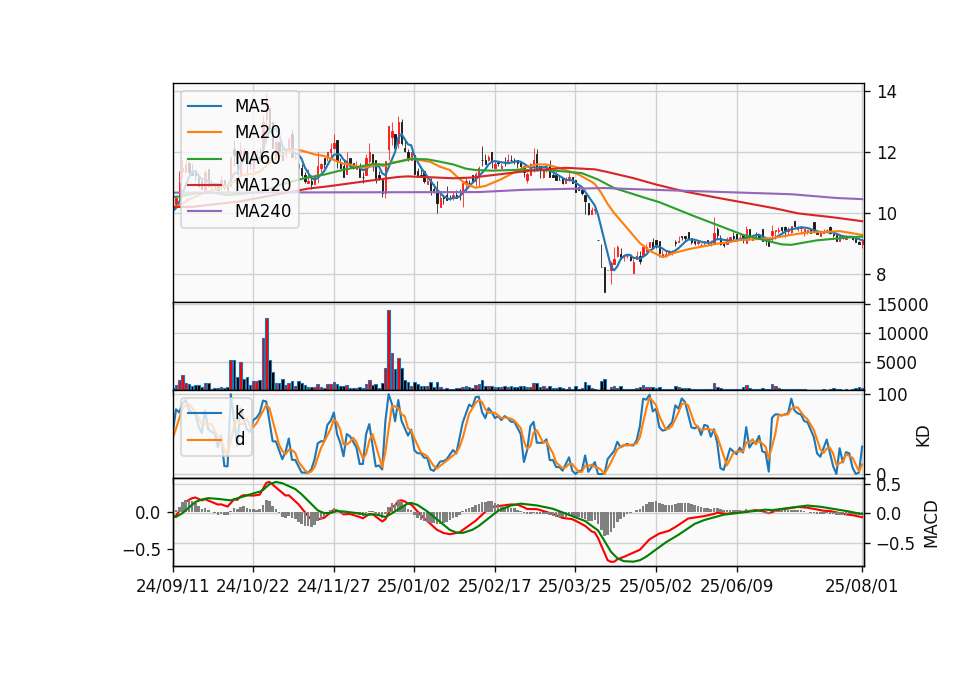Click the 25/08/01 date tick label

[x=861, y=586]
